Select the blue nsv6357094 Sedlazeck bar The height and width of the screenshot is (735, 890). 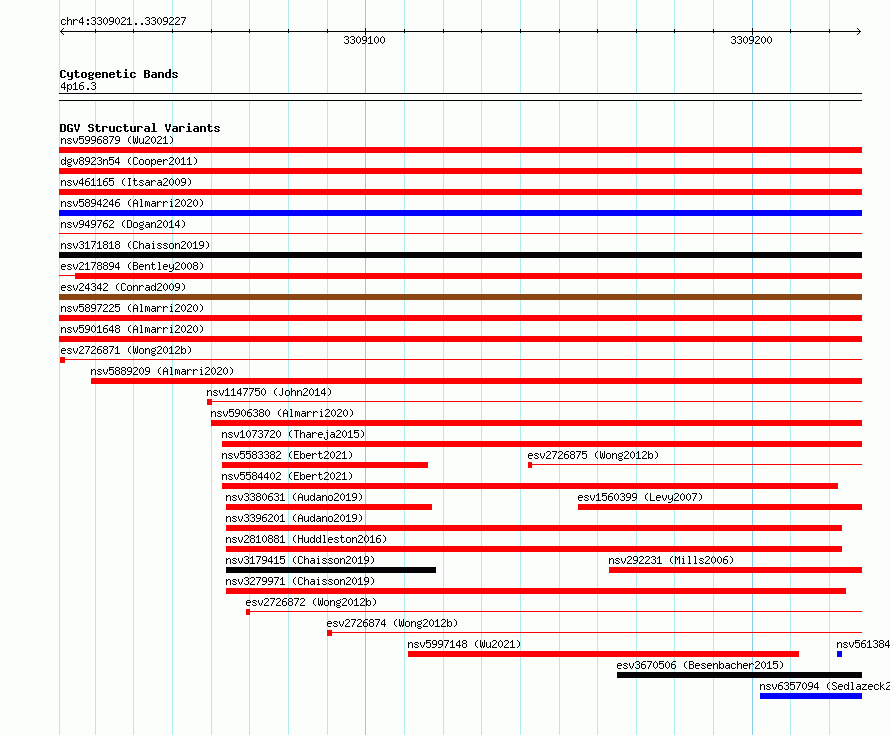point(811,696)
